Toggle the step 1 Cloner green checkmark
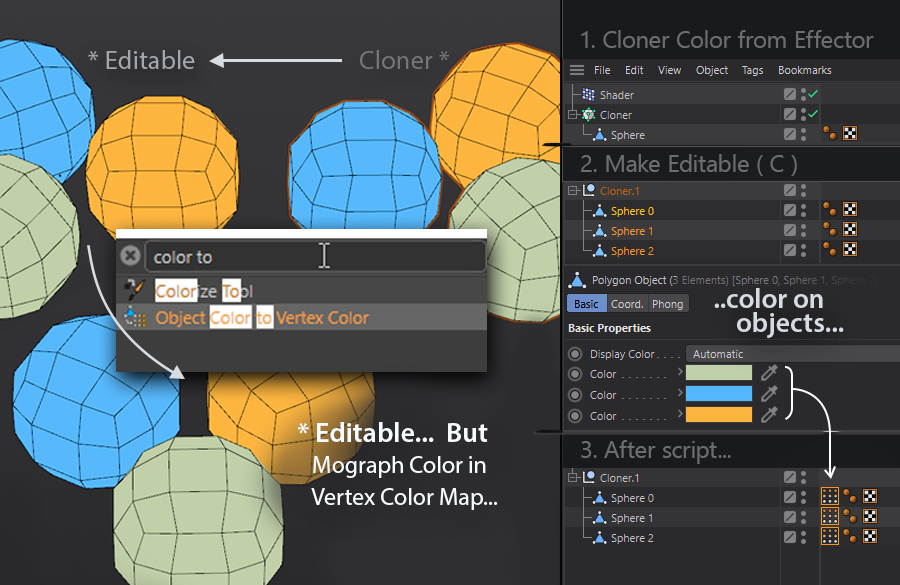Viewport: 900px width, 585px height. coord(813,114)
